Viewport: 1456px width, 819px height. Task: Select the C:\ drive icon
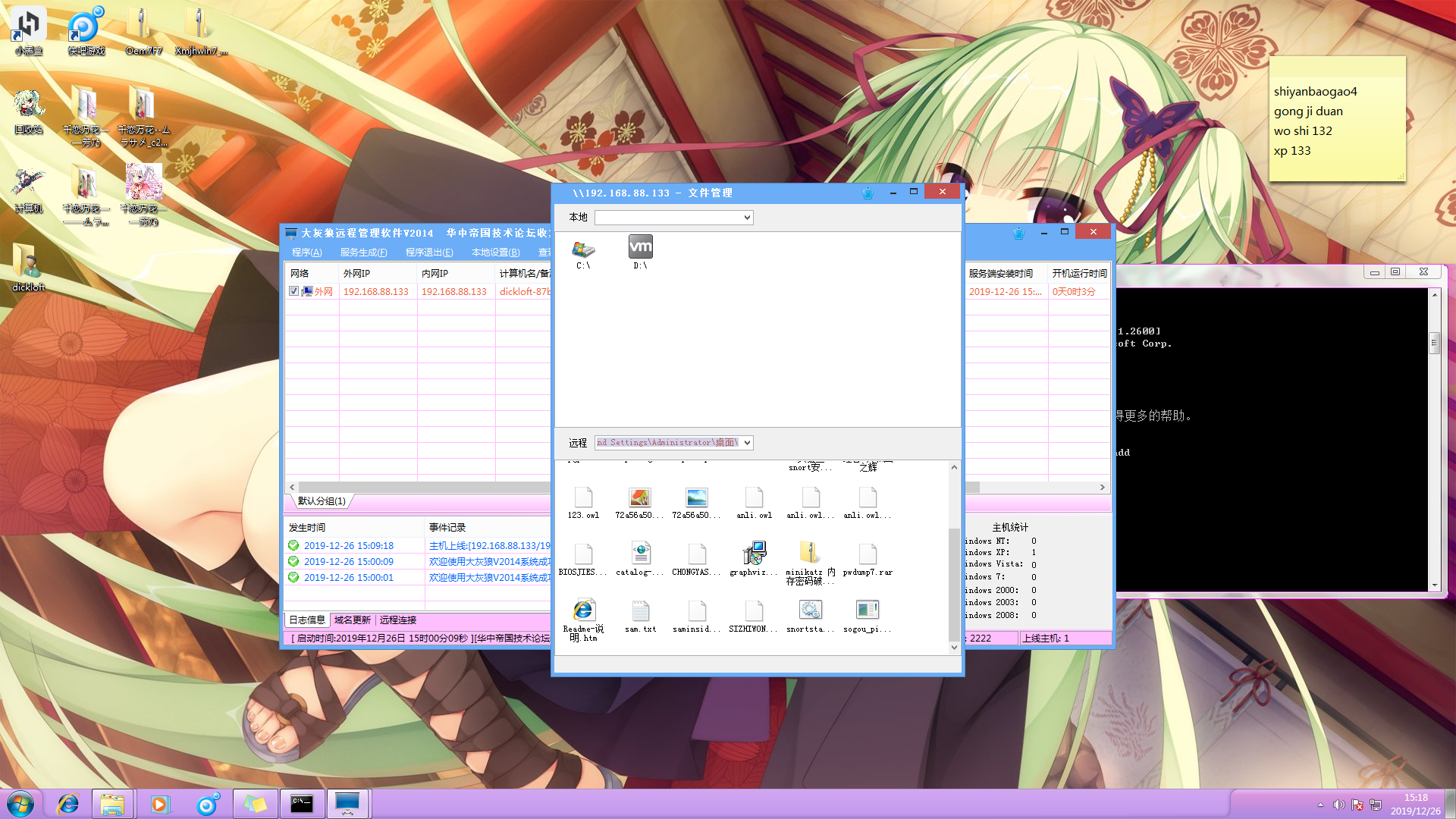coord(583,249)
